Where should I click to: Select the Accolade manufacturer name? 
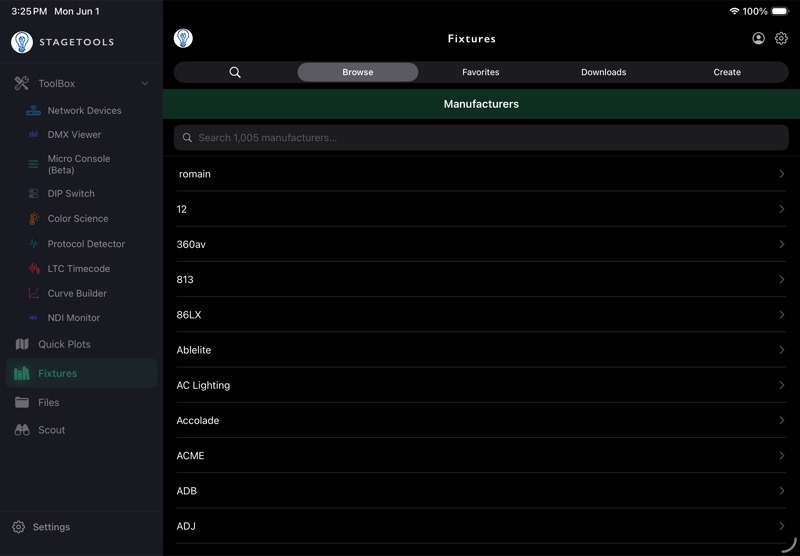[198, 420]
